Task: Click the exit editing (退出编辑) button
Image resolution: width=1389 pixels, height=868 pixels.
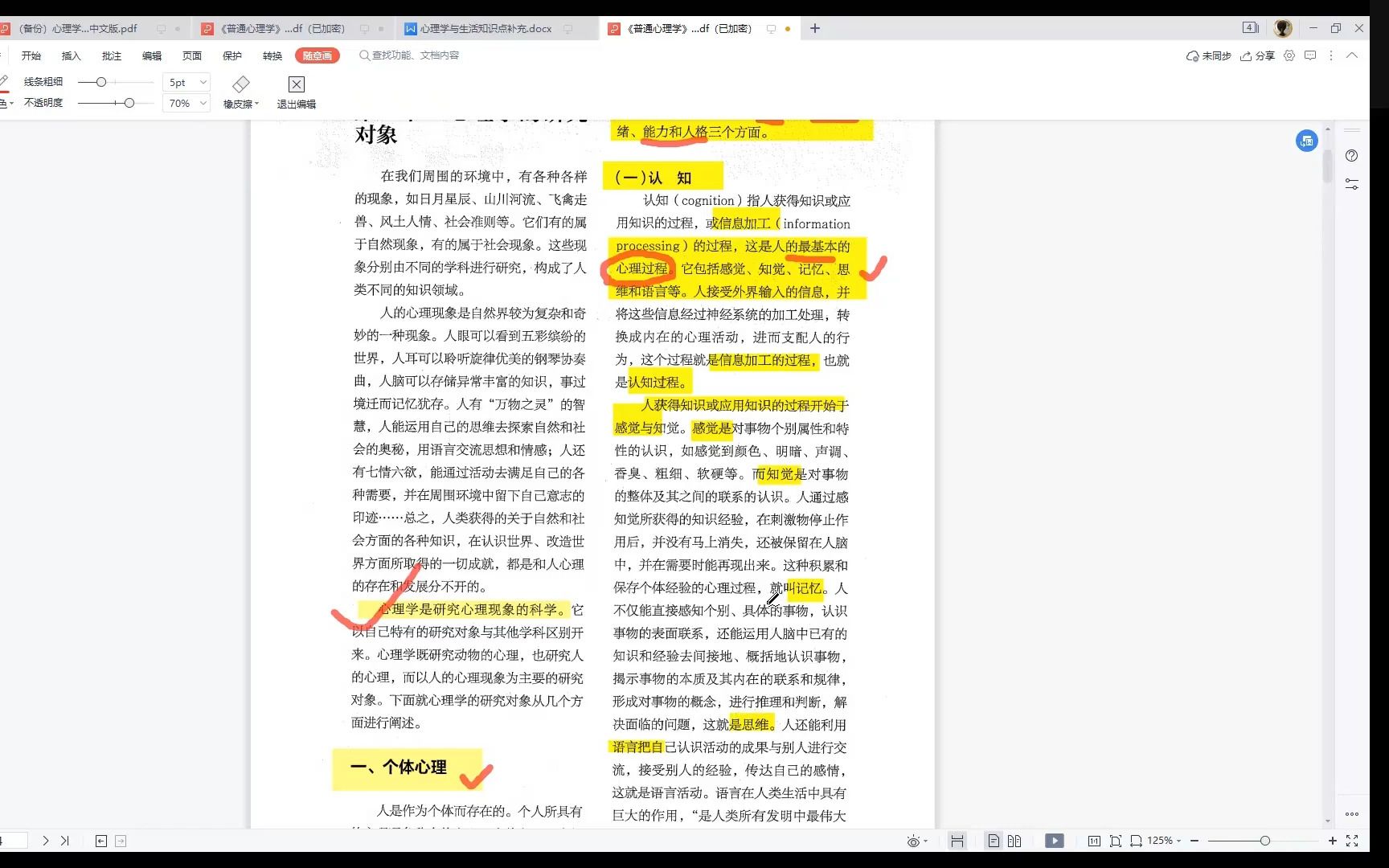Action: [297, 92]
